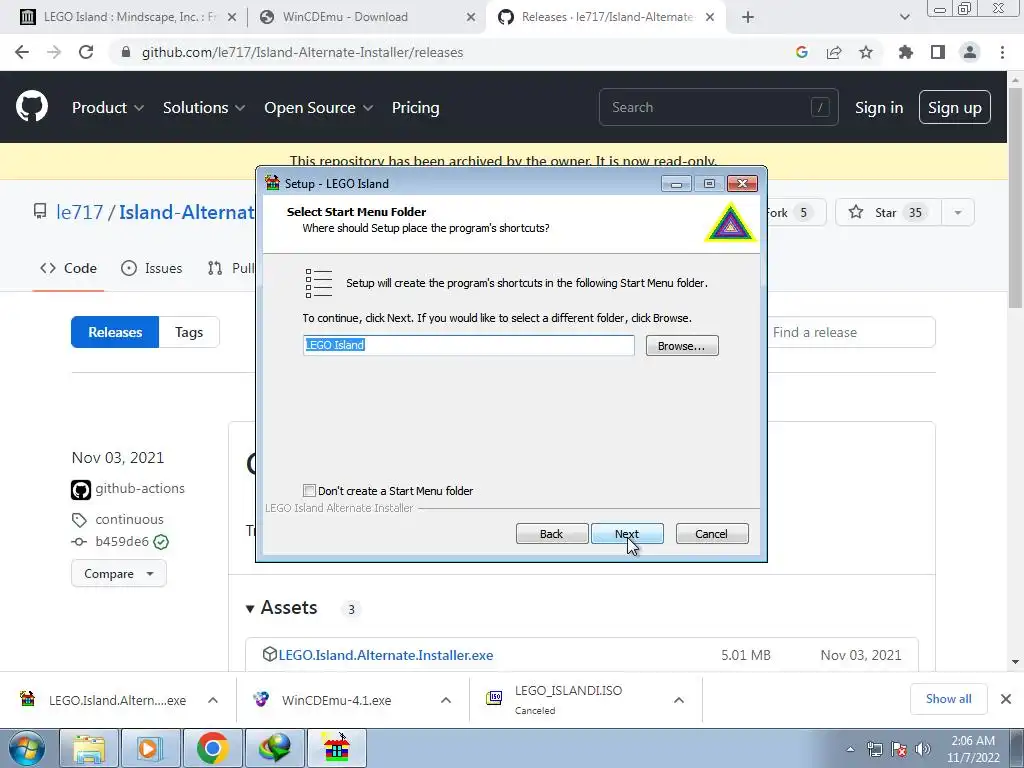This screenshot has width=1024, height=768.
Task: Click the GitHub Search box
Action: pos(718,107)
